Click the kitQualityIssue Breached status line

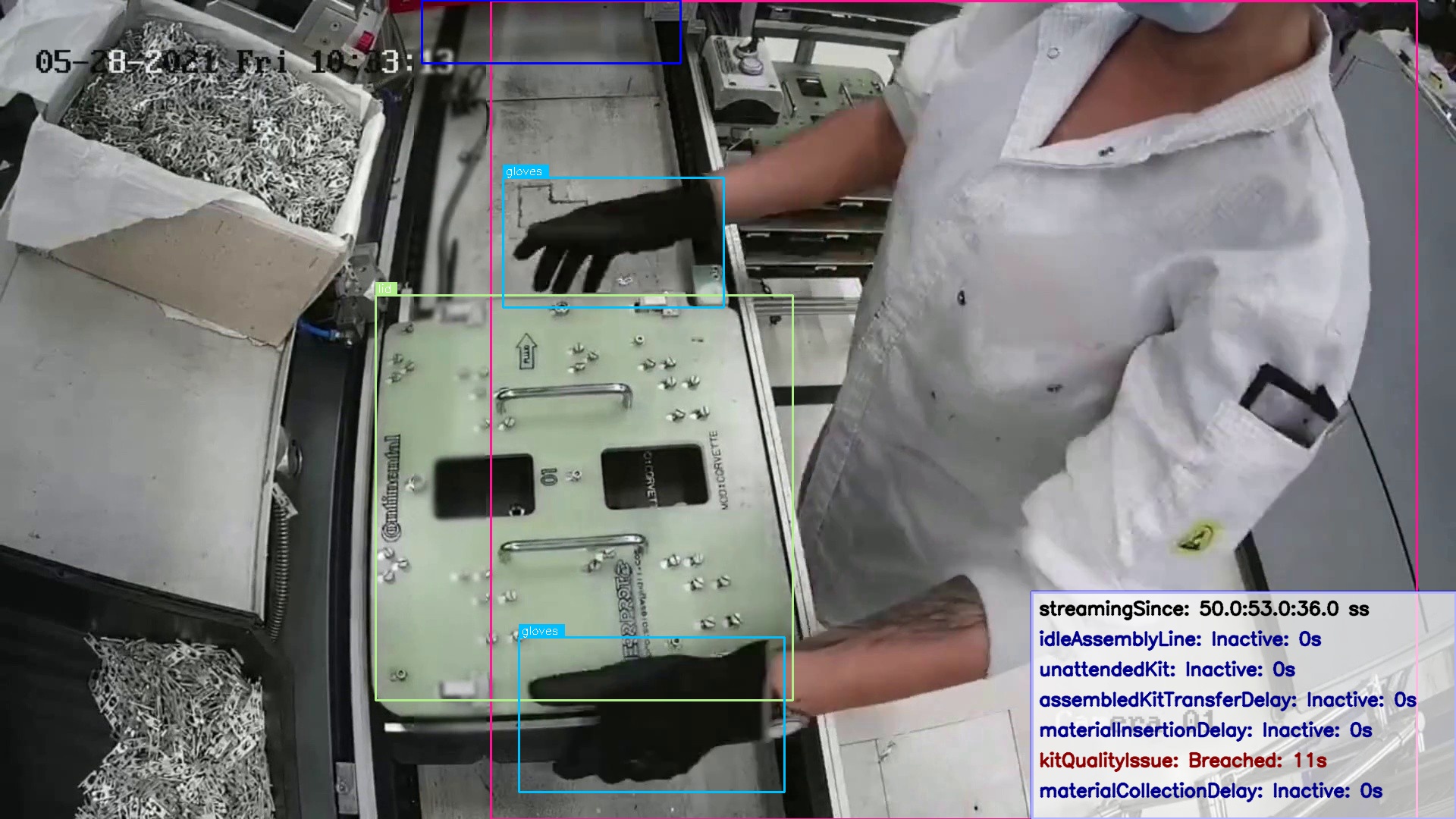(1181, 761)
